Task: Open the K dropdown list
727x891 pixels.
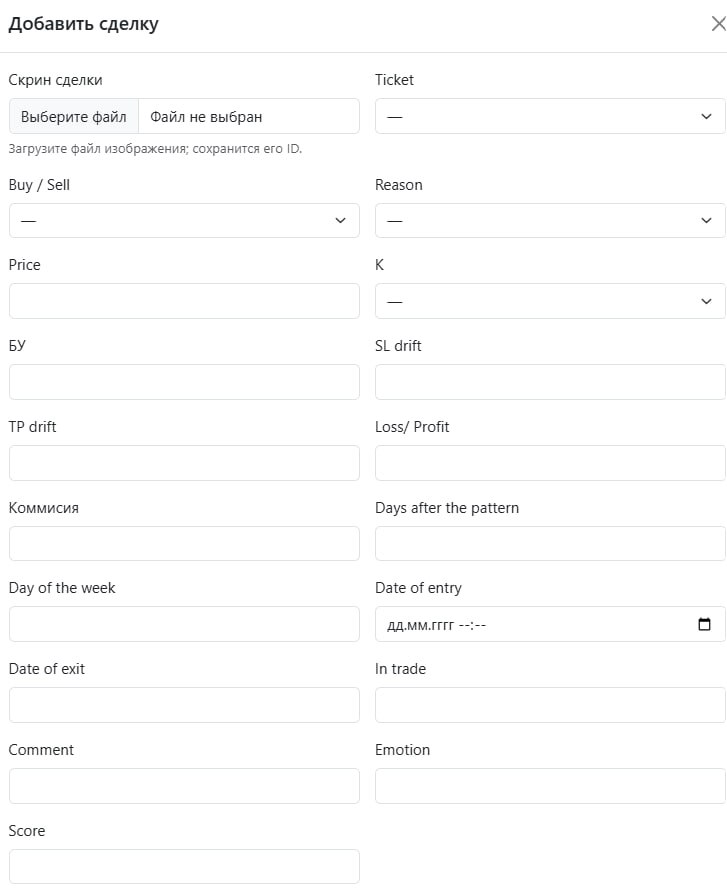Action: [x=550, y=301]
